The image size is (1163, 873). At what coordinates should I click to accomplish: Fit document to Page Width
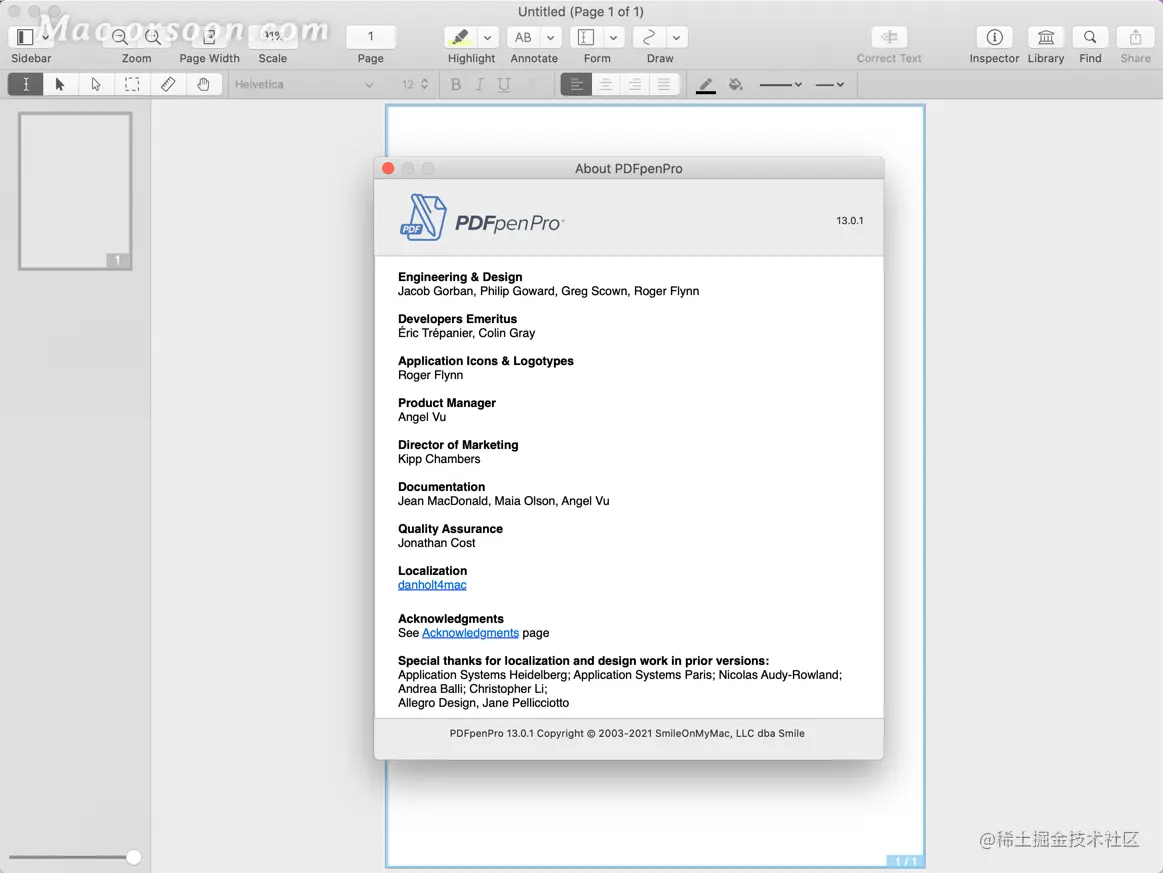click(209, 36)
